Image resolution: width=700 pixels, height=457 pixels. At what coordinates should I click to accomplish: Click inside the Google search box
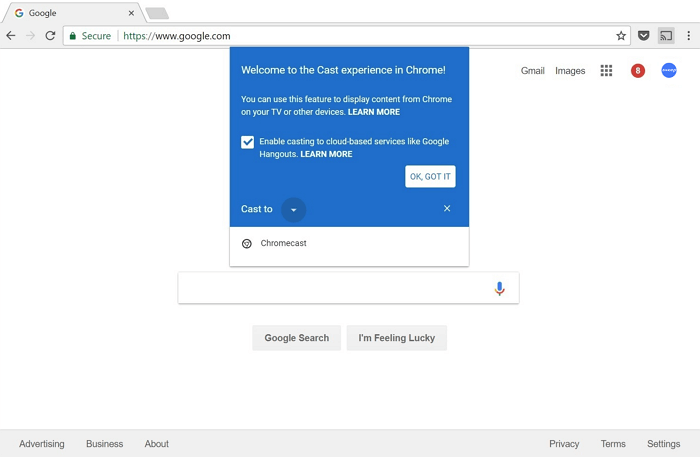(330, 288)
